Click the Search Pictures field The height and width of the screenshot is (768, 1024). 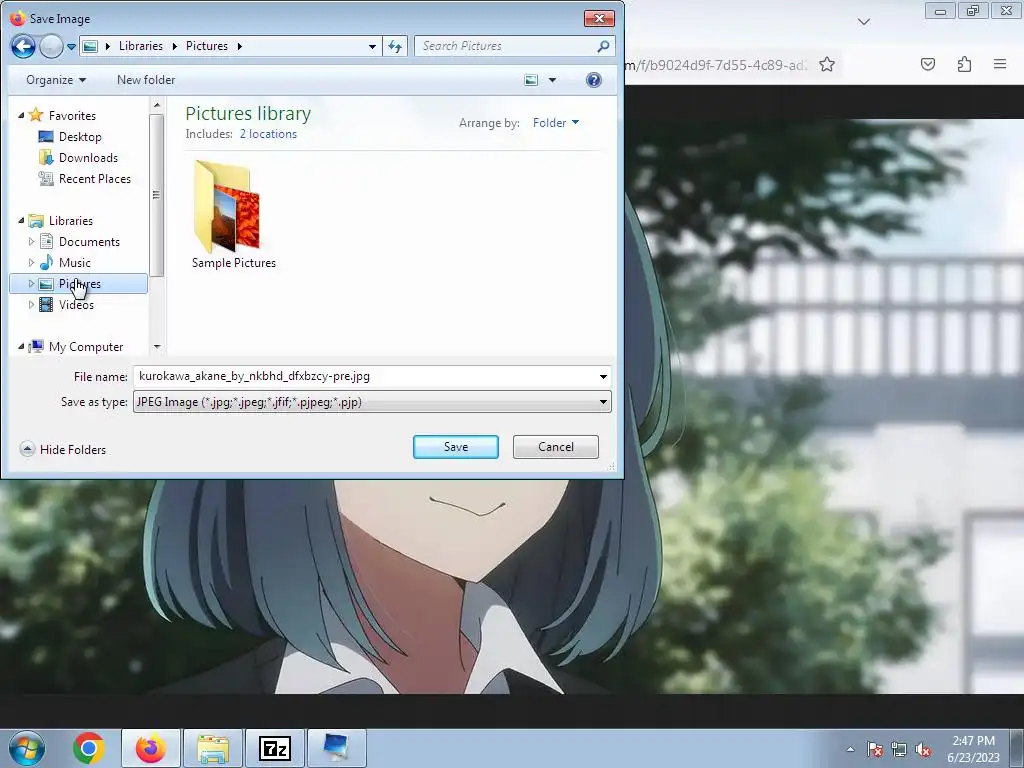[505, 46]
